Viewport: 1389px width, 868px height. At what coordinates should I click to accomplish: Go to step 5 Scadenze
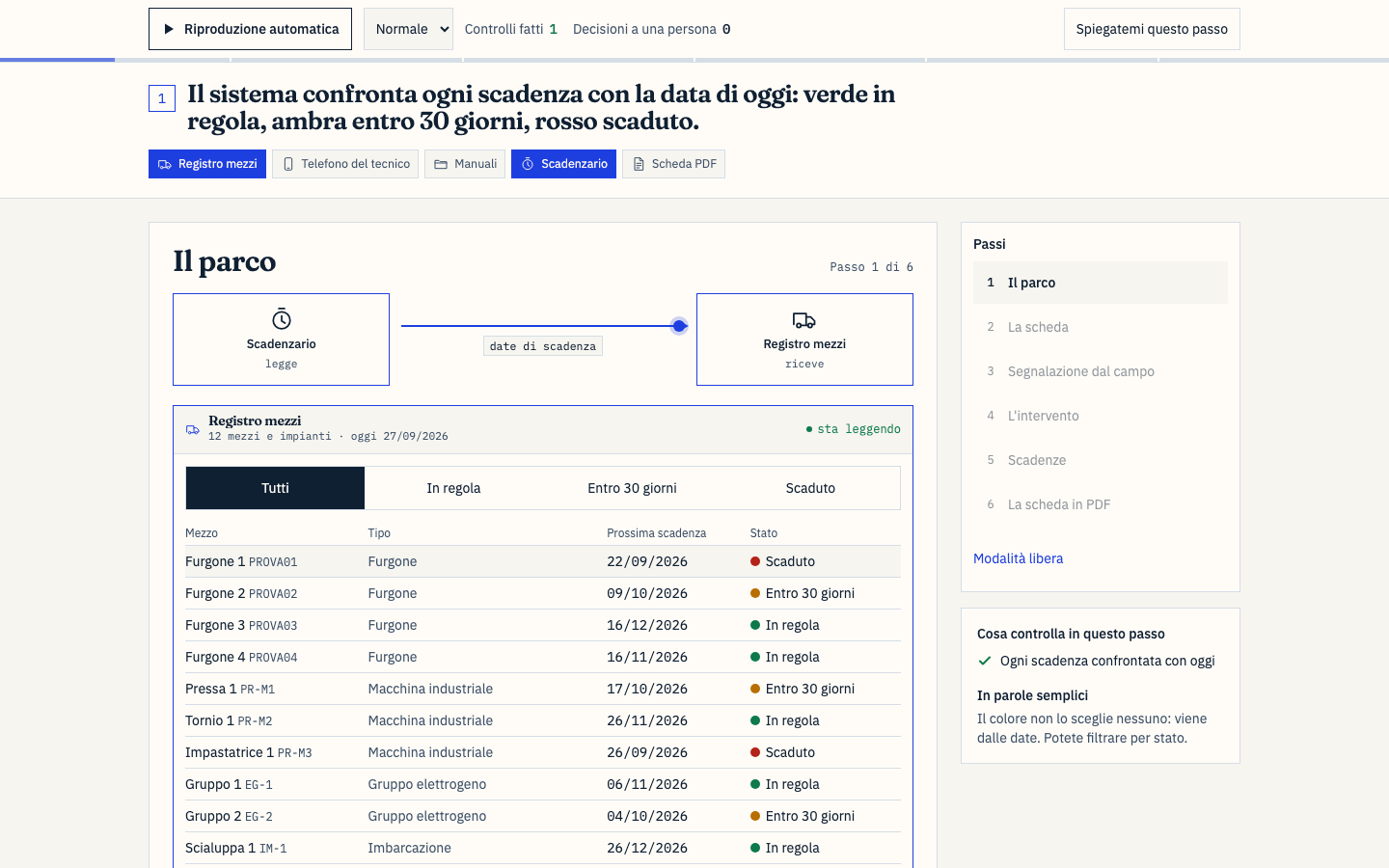[x=1101, y=460]
